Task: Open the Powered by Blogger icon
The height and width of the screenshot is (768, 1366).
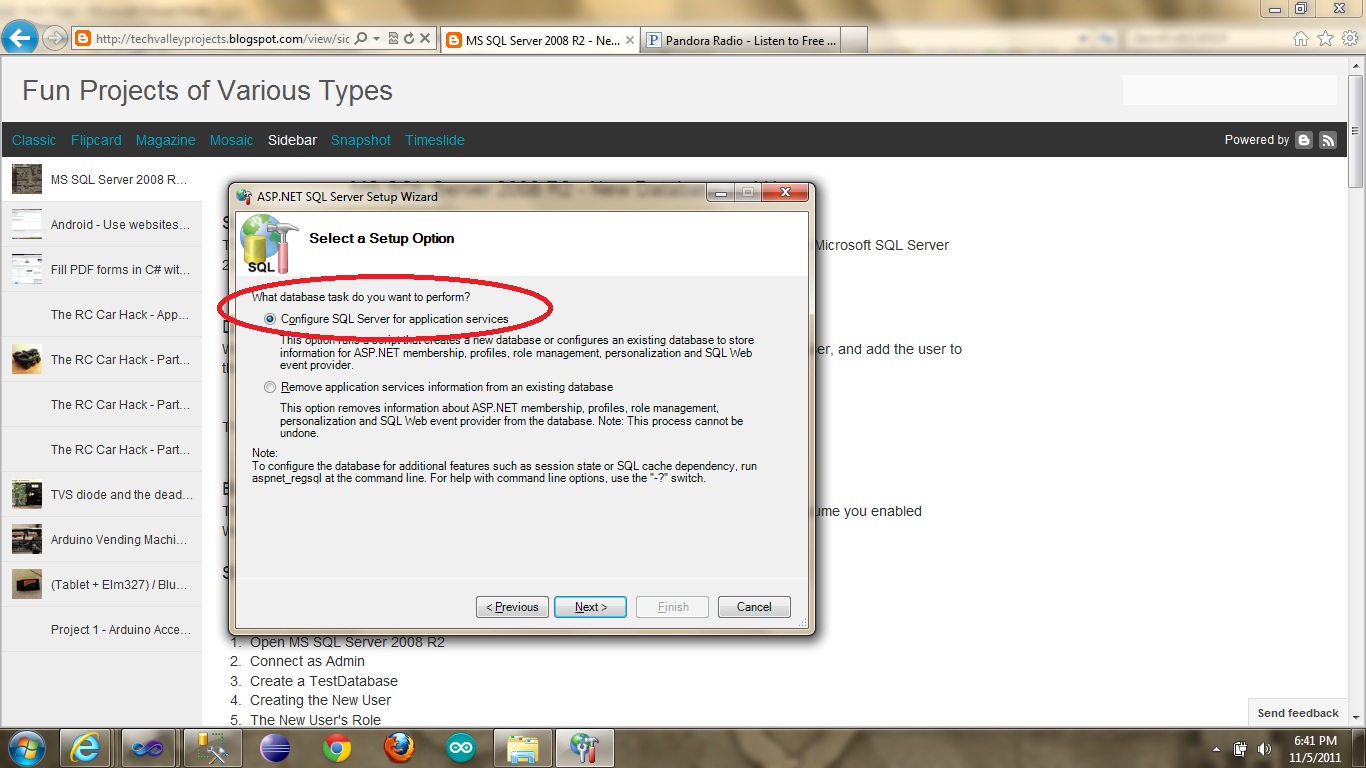Action: 1303,140
